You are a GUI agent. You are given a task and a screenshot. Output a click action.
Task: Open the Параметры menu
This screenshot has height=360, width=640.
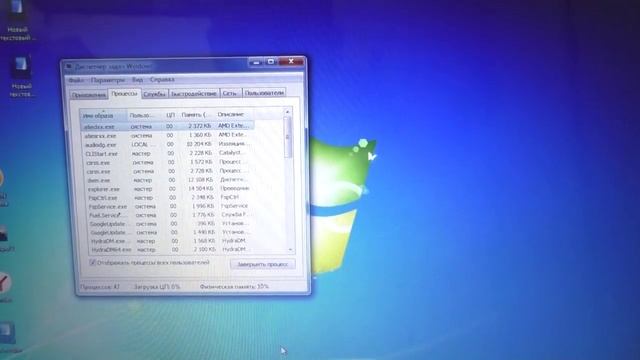(x=108, y=80)
